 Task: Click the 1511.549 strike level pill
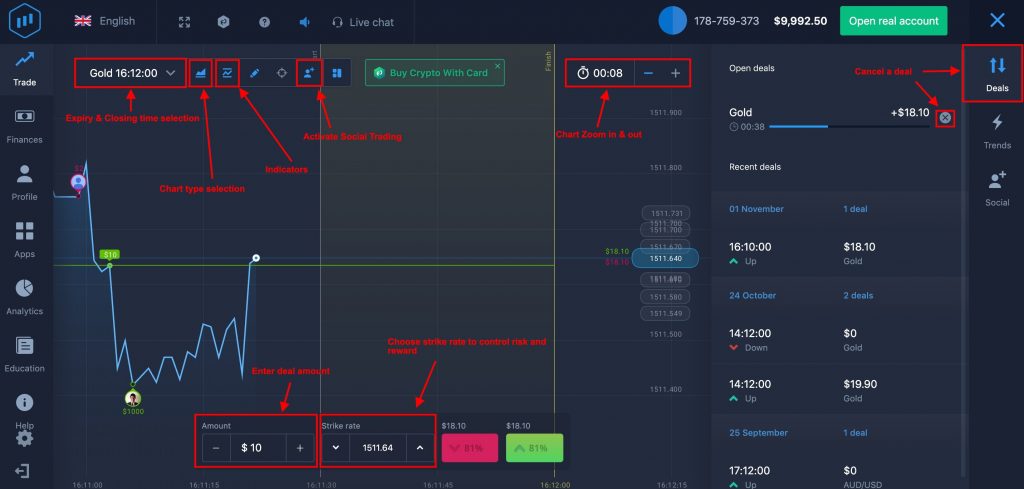pos(666,314)
